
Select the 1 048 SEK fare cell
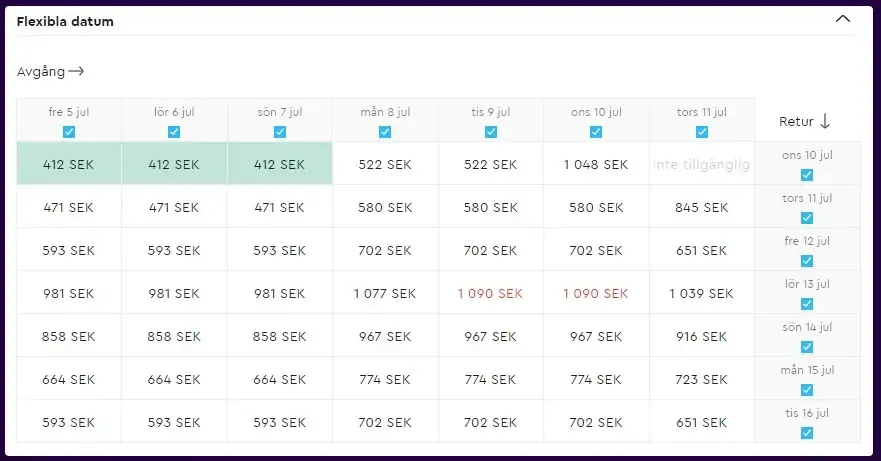(596, 164)
